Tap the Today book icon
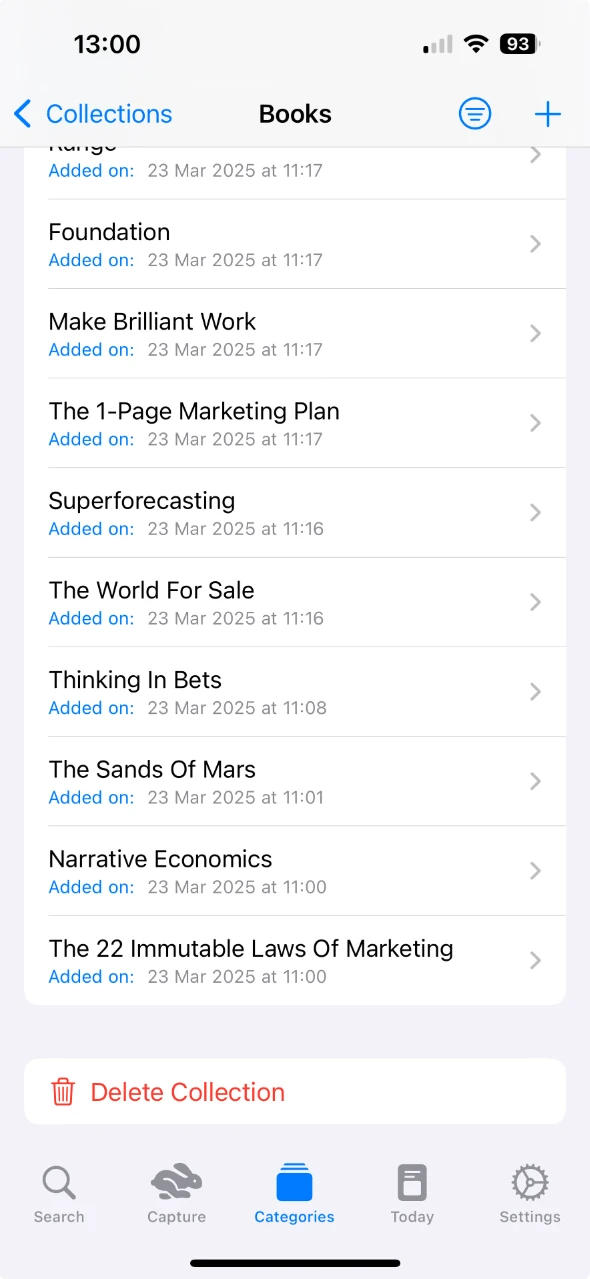Viewport: 590px width, 1279px height. coord(412,1182)
